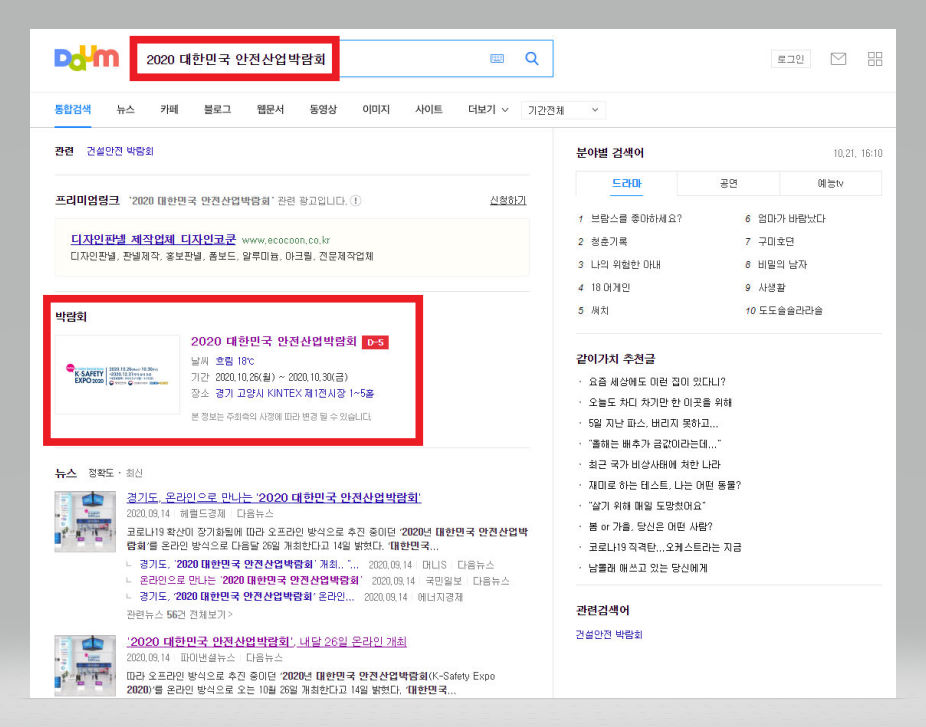The height and width of the screenshot is (727, 926).
Task: Select the 드라마 tab in 분야별 검색어
Action: 627,184
